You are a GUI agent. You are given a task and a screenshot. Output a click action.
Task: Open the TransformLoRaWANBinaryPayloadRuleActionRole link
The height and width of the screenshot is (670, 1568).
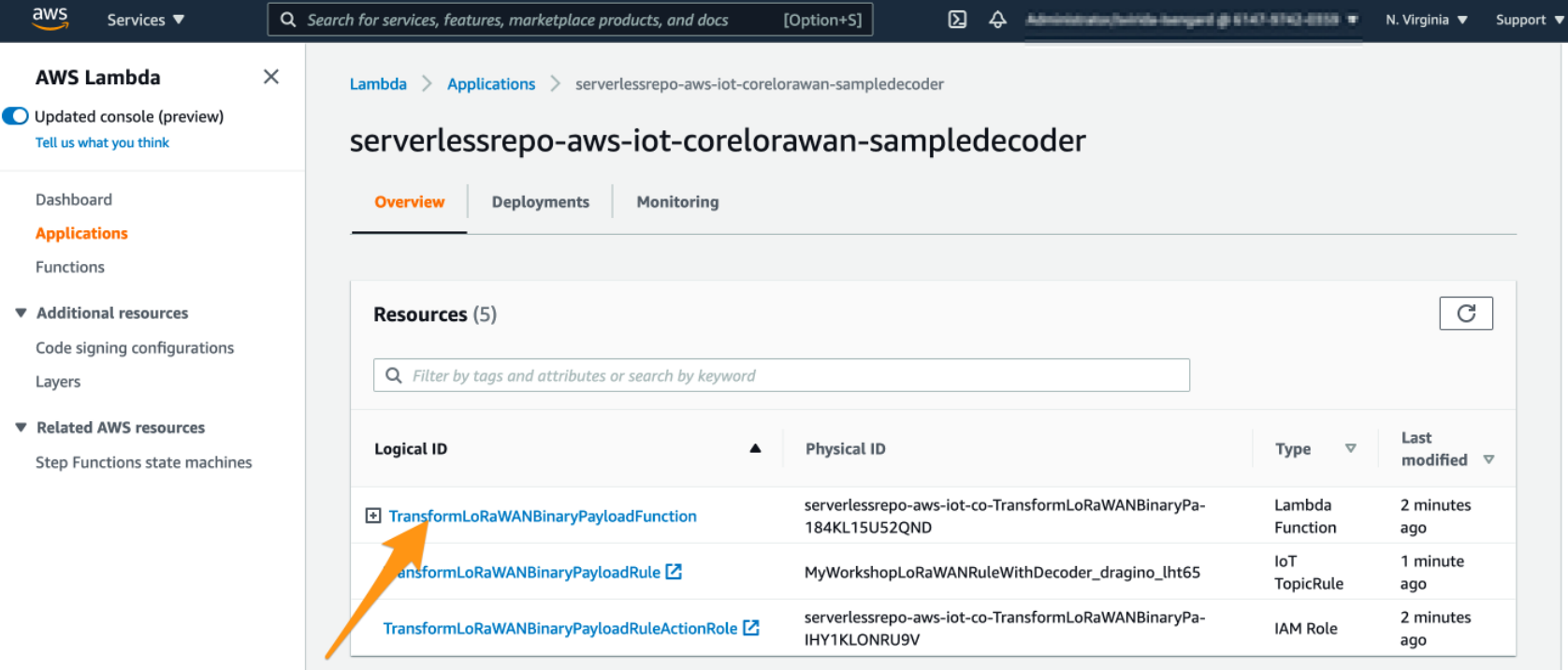559,629
